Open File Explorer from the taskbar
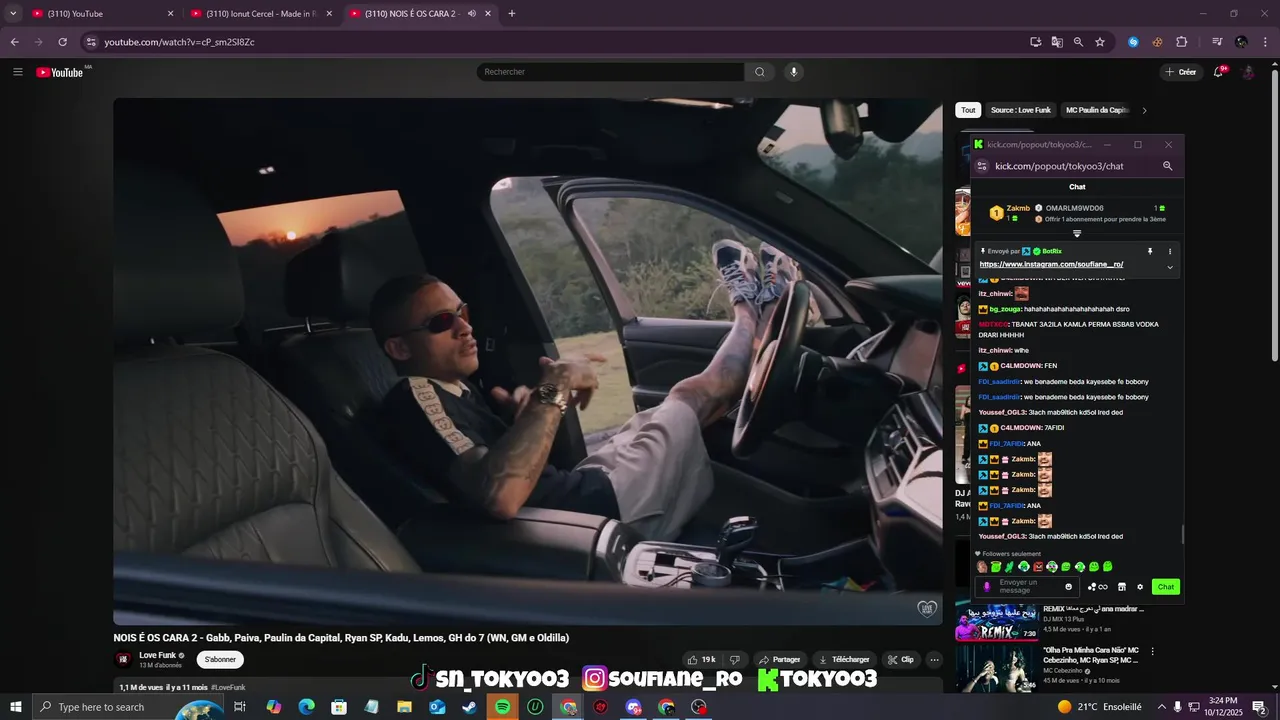Viewport: 1280px width, 720px height. [x=404, y=707]
